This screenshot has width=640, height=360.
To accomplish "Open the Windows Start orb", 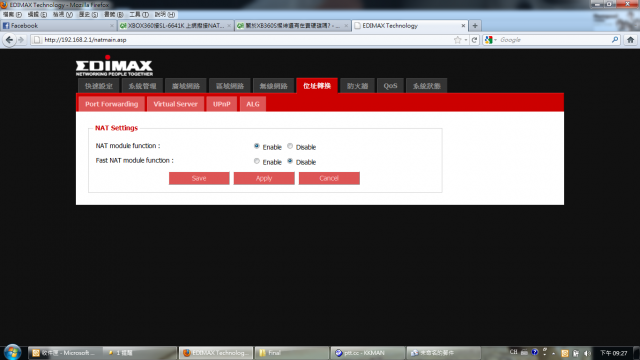I will pyautogui.click(x=12, y=352).
